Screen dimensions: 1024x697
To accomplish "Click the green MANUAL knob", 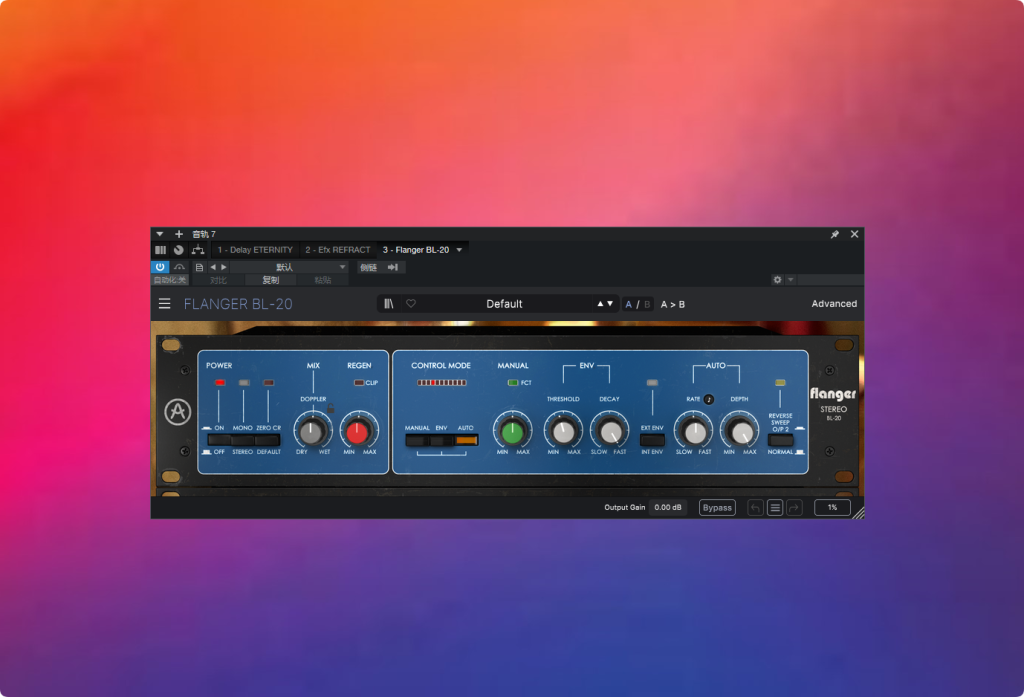I will (512, 431).
